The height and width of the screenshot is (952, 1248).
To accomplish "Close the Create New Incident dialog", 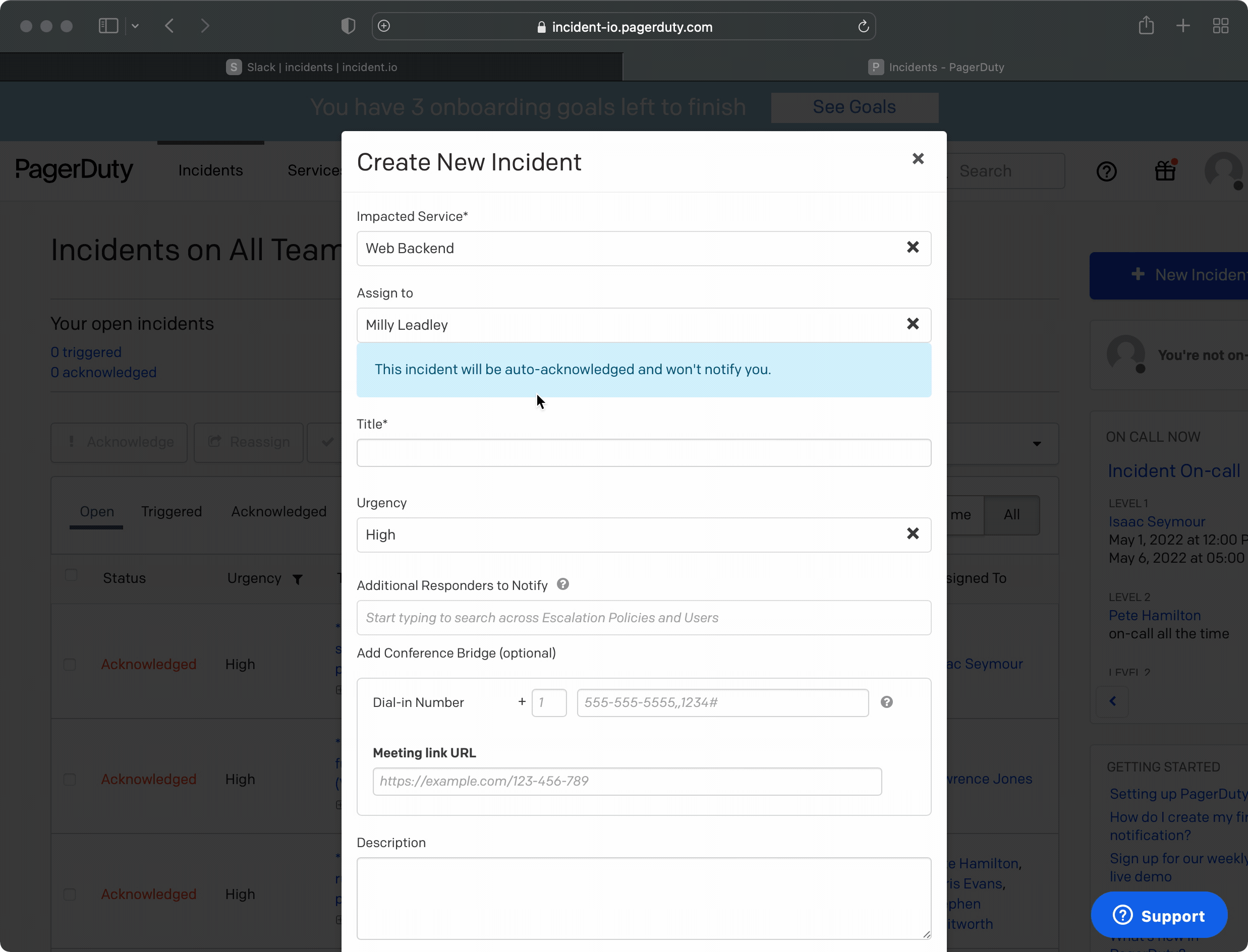I will click(x=918, y=159).
